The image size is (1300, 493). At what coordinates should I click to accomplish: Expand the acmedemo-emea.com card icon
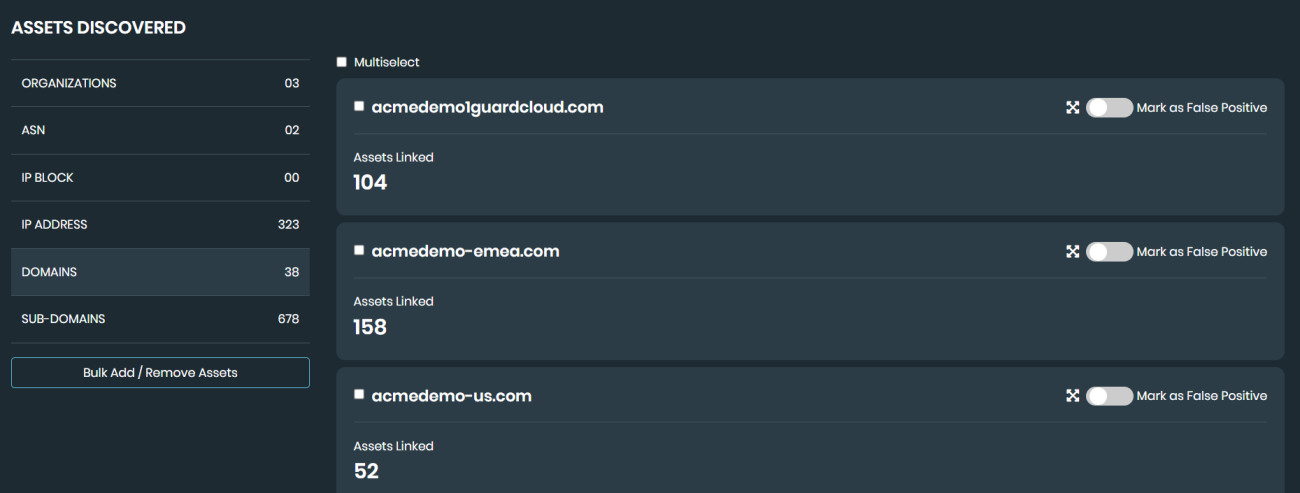click(1072, 252)
